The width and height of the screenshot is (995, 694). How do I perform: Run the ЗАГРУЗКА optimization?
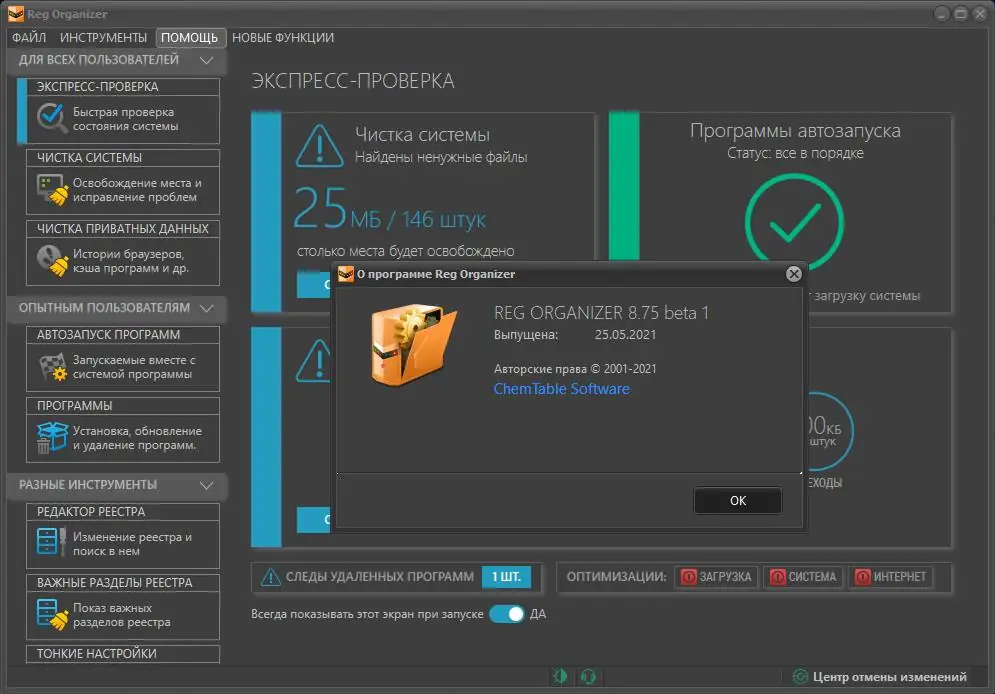click(716, 577)
